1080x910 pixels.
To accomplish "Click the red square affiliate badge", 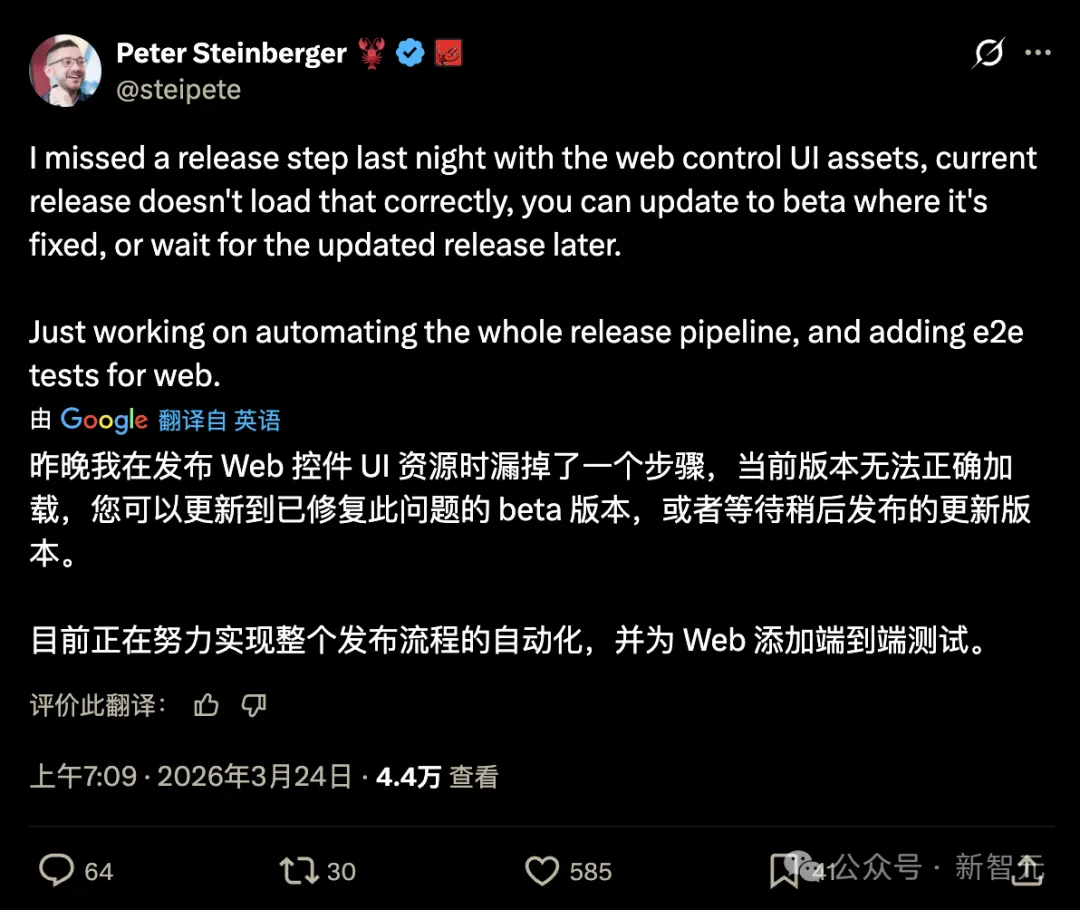I will click(x=448, y=53).
